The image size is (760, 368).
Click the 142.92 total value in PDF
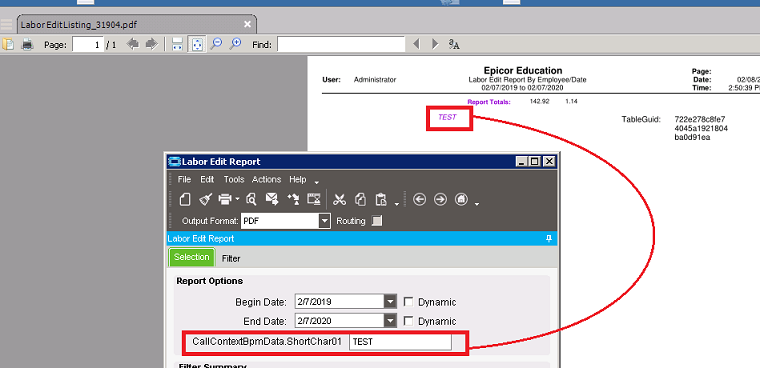point(539,101)
